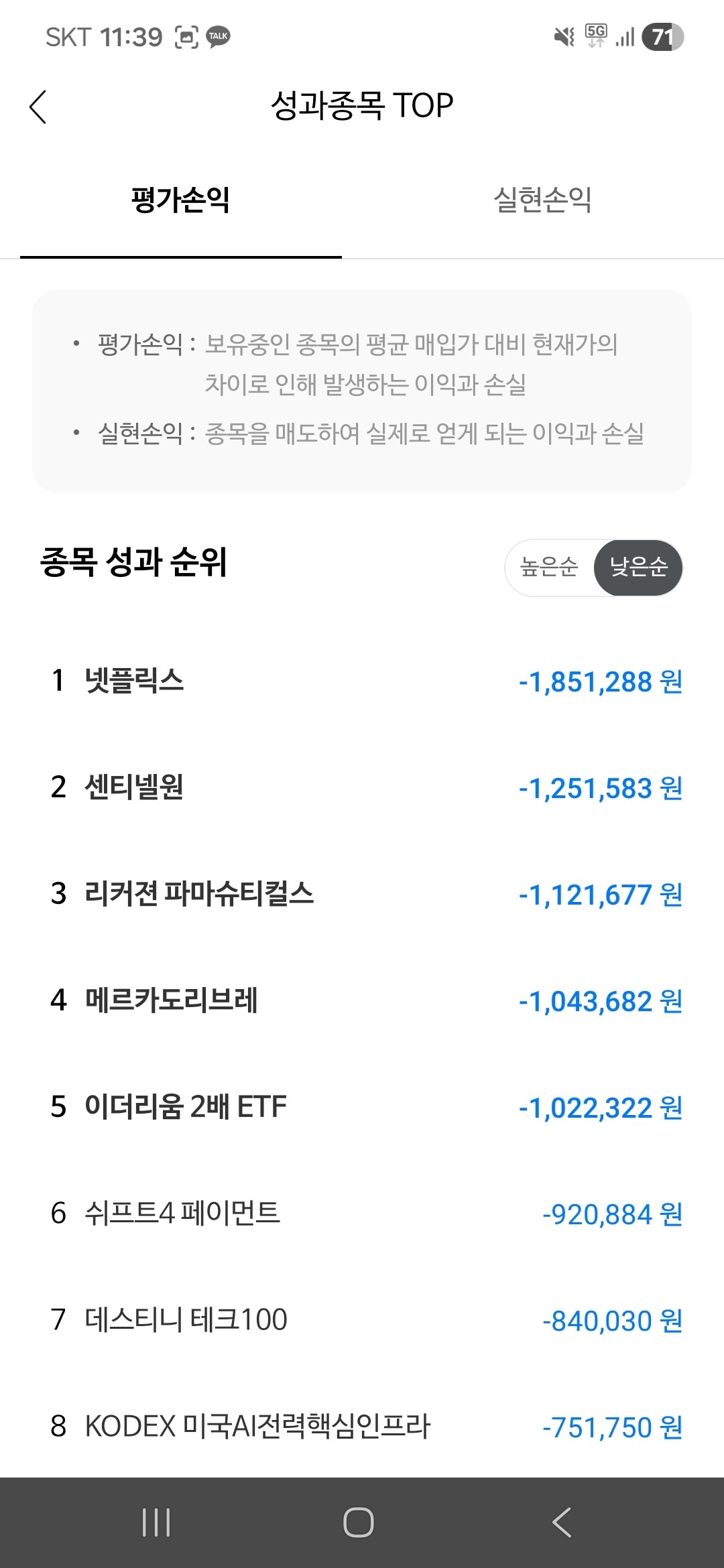724x1568 pixels.
Task: Switch sorting to 높은순
Action: (549, 567)
